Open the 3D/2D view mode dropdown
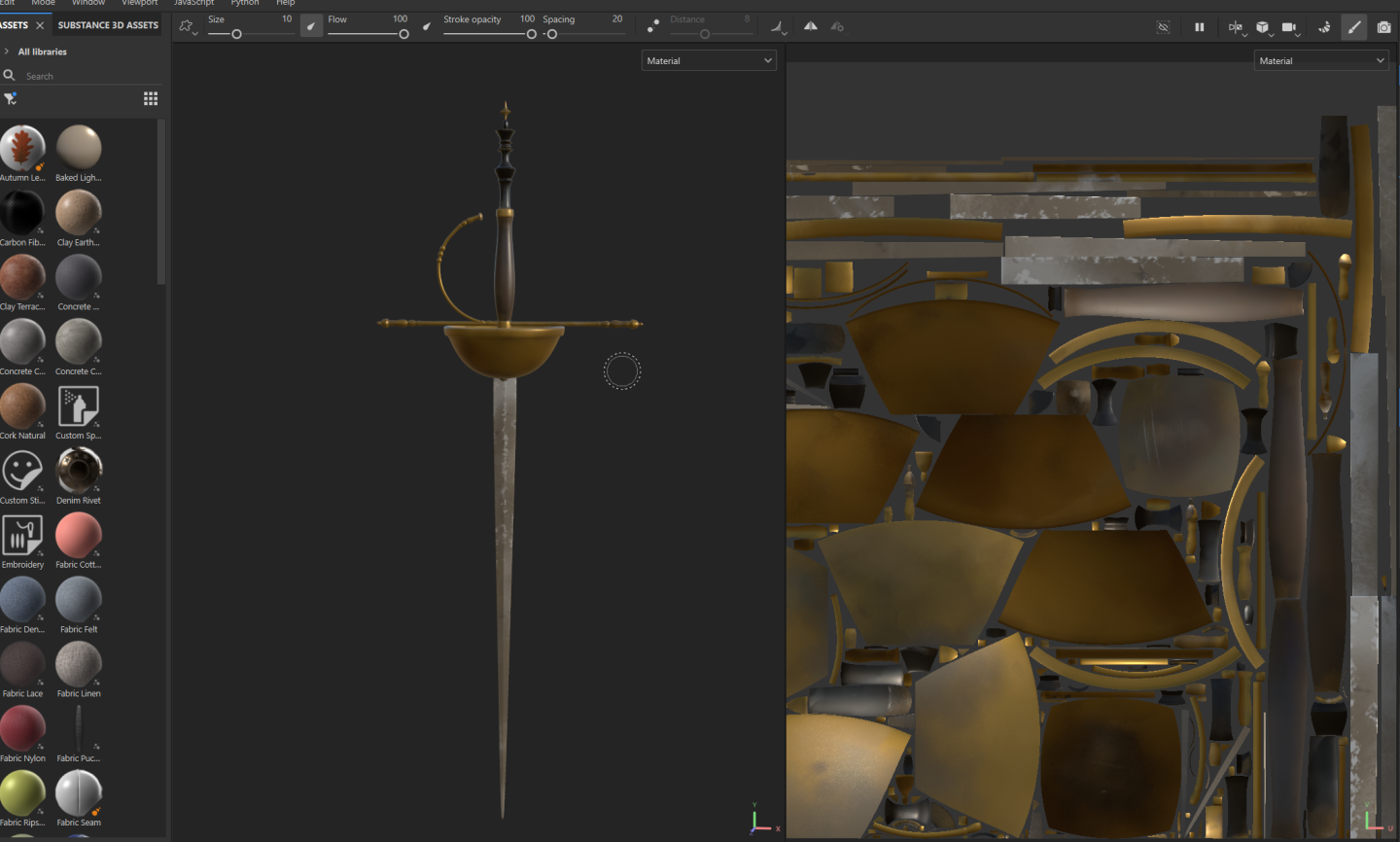This screenshot has width=1400, height=842. click(1236, 27)
